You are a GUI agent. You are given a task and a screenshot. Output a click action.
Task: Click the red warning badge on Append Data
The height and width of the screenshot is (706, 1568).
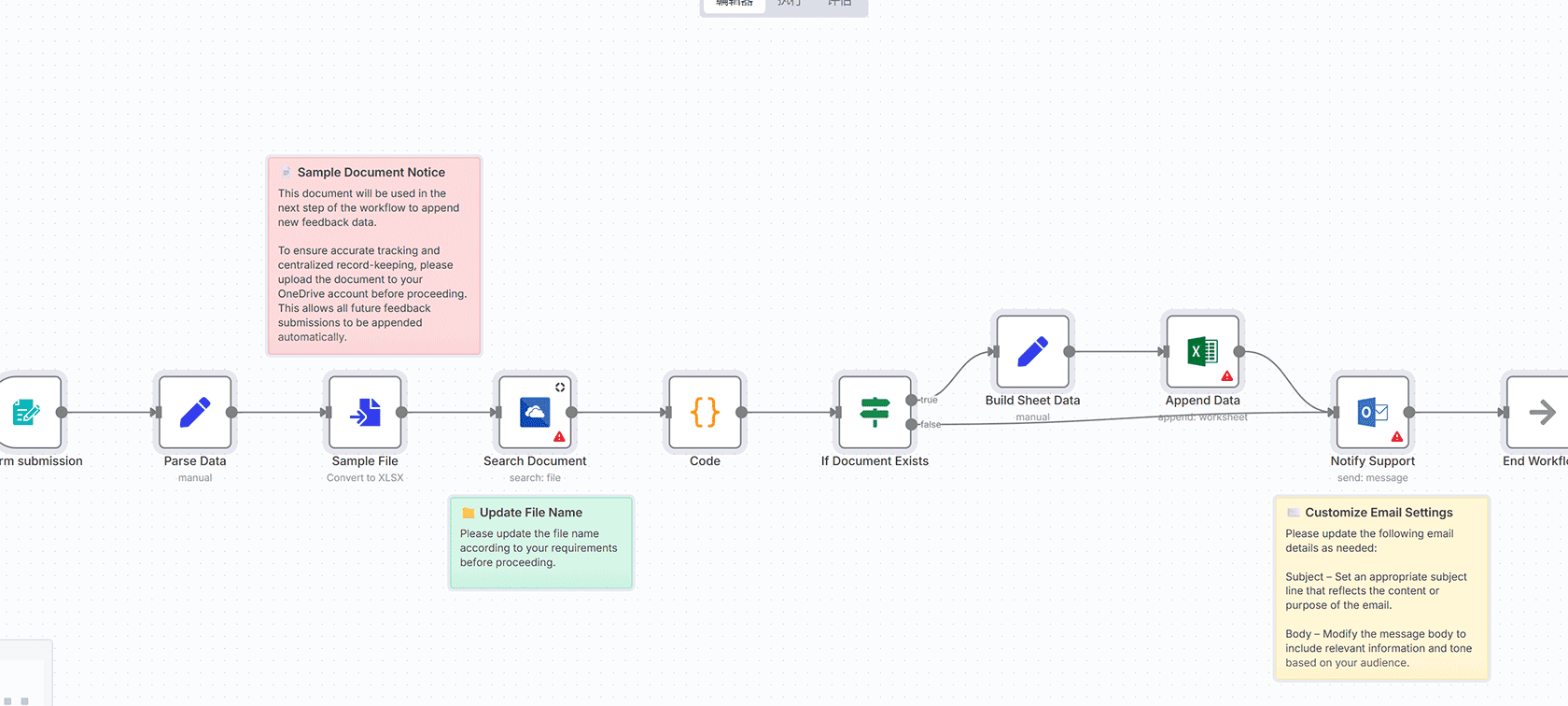tap(1226, 376)
